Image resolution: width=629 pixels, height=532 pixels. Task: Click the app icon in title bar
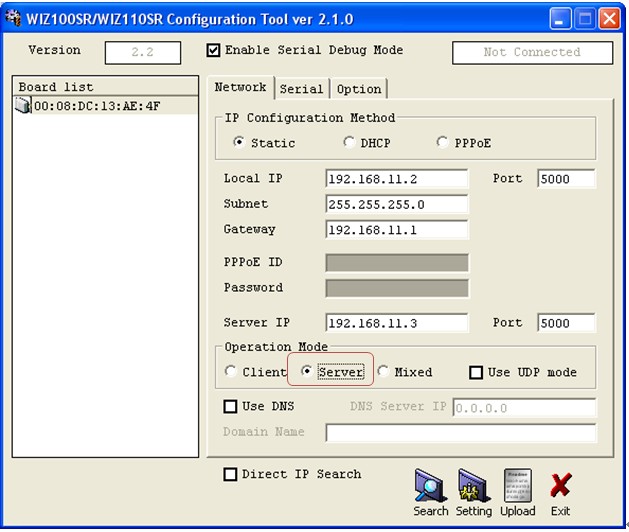tap(14, 18)
